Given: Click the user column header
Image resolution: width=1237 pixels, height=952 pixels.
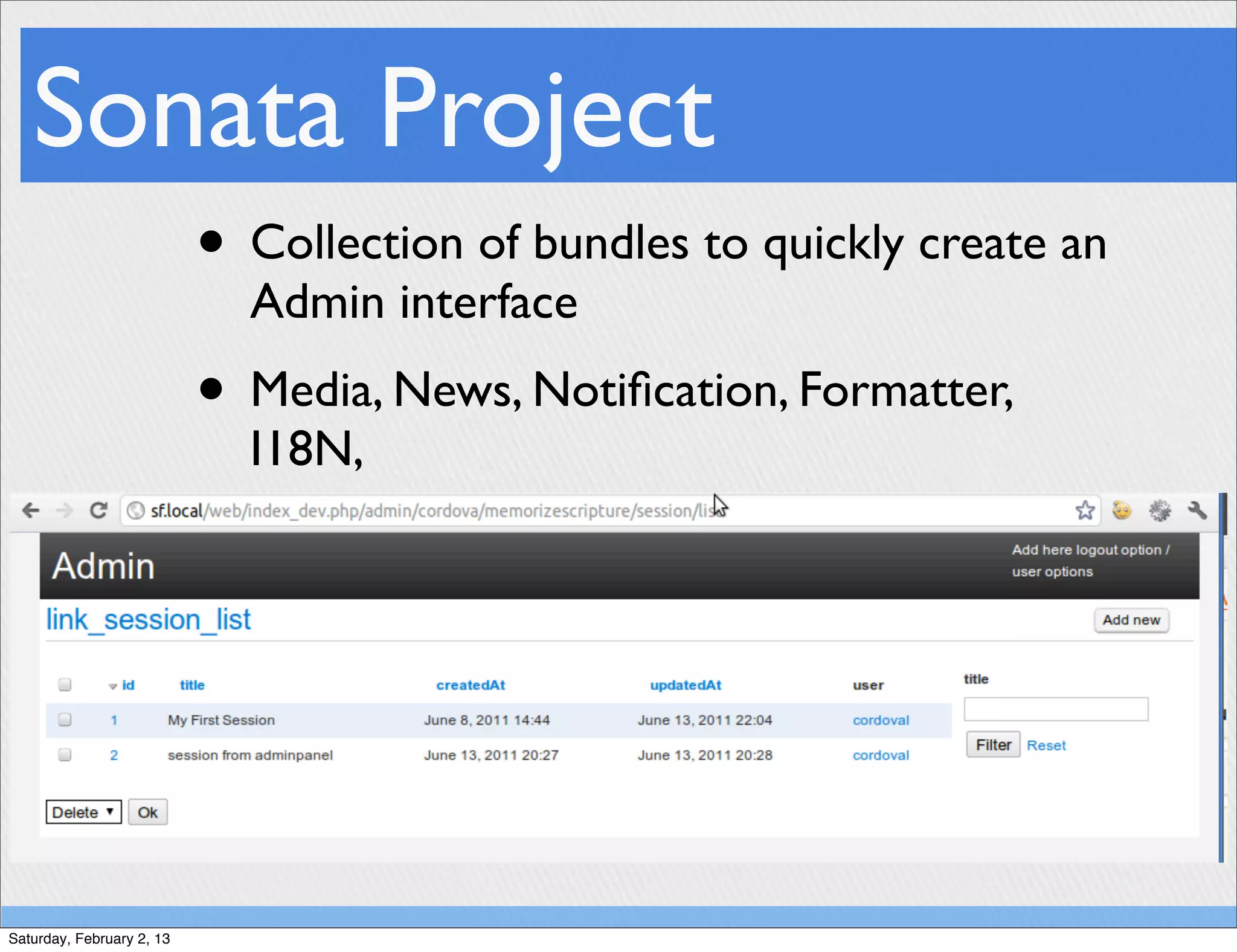Looking at the screenshot, I should [x=868, y=685].
